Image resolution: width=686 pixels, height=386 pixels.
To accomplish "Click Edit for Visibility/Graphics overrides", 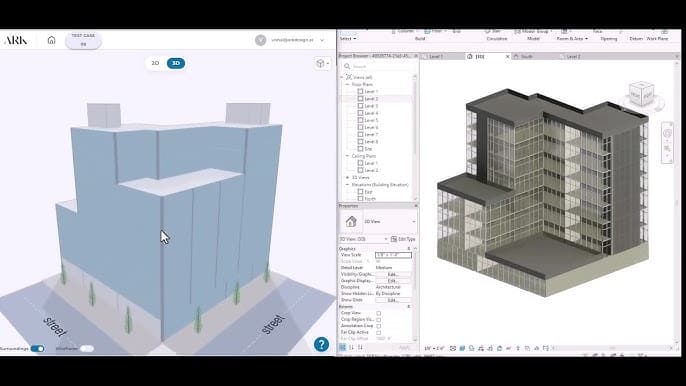I will pyautogui.click(x=393, y=274).
